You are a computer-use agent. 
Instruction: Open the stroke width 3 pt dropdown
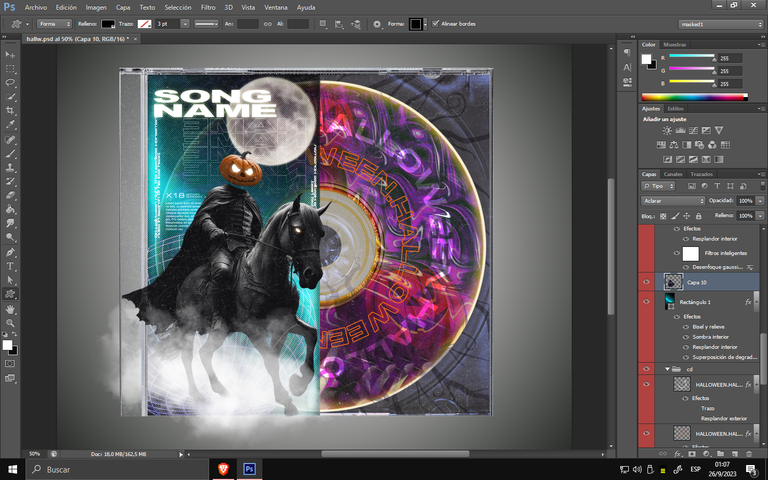click(185, 24)
